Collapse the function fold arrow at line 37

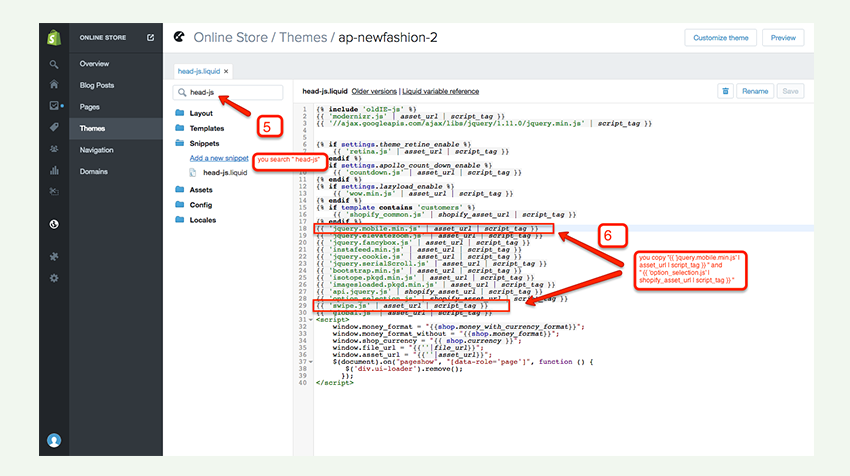pos(311,362)
